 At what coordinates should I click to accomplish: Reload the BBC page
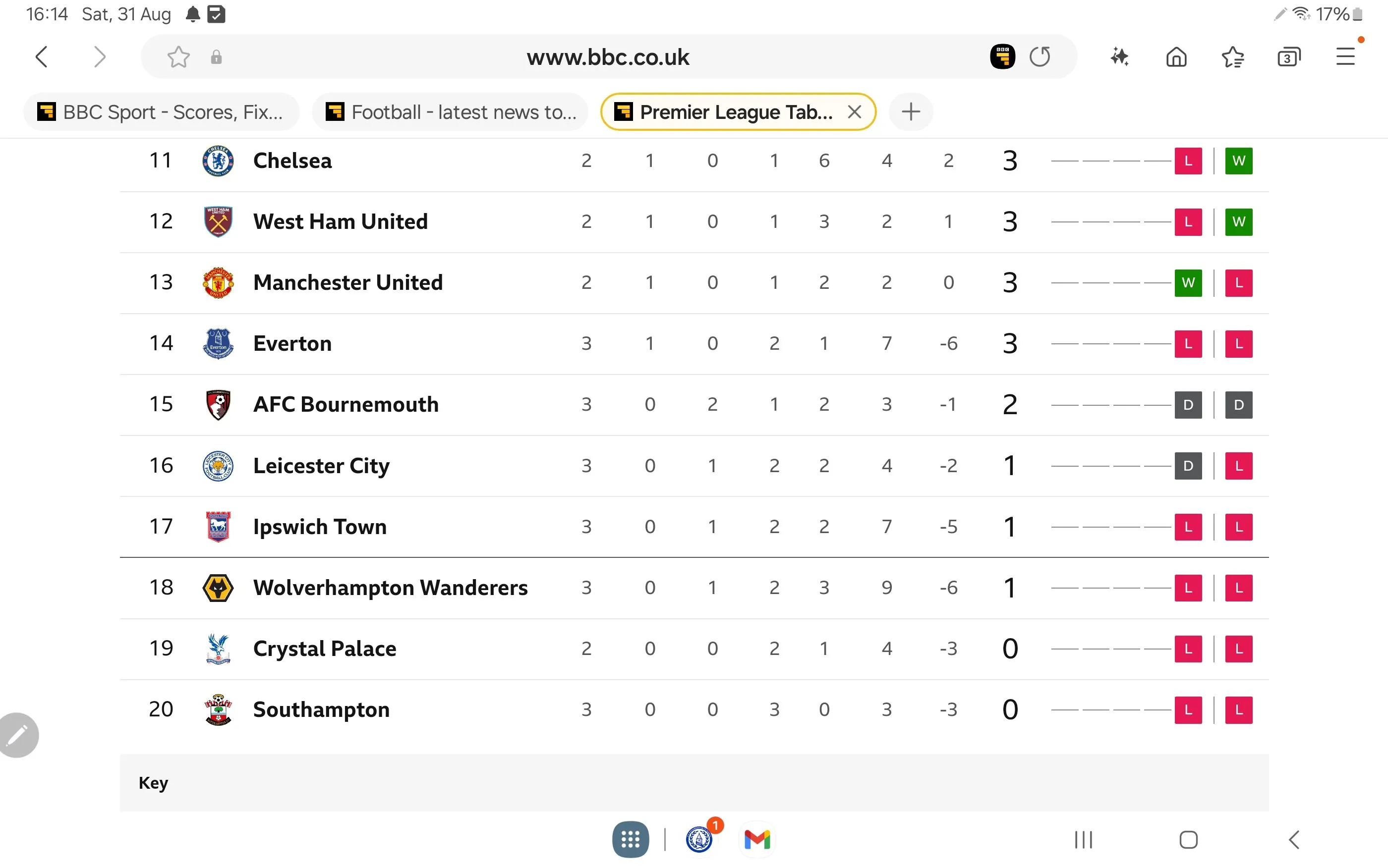click(1040, 57)
